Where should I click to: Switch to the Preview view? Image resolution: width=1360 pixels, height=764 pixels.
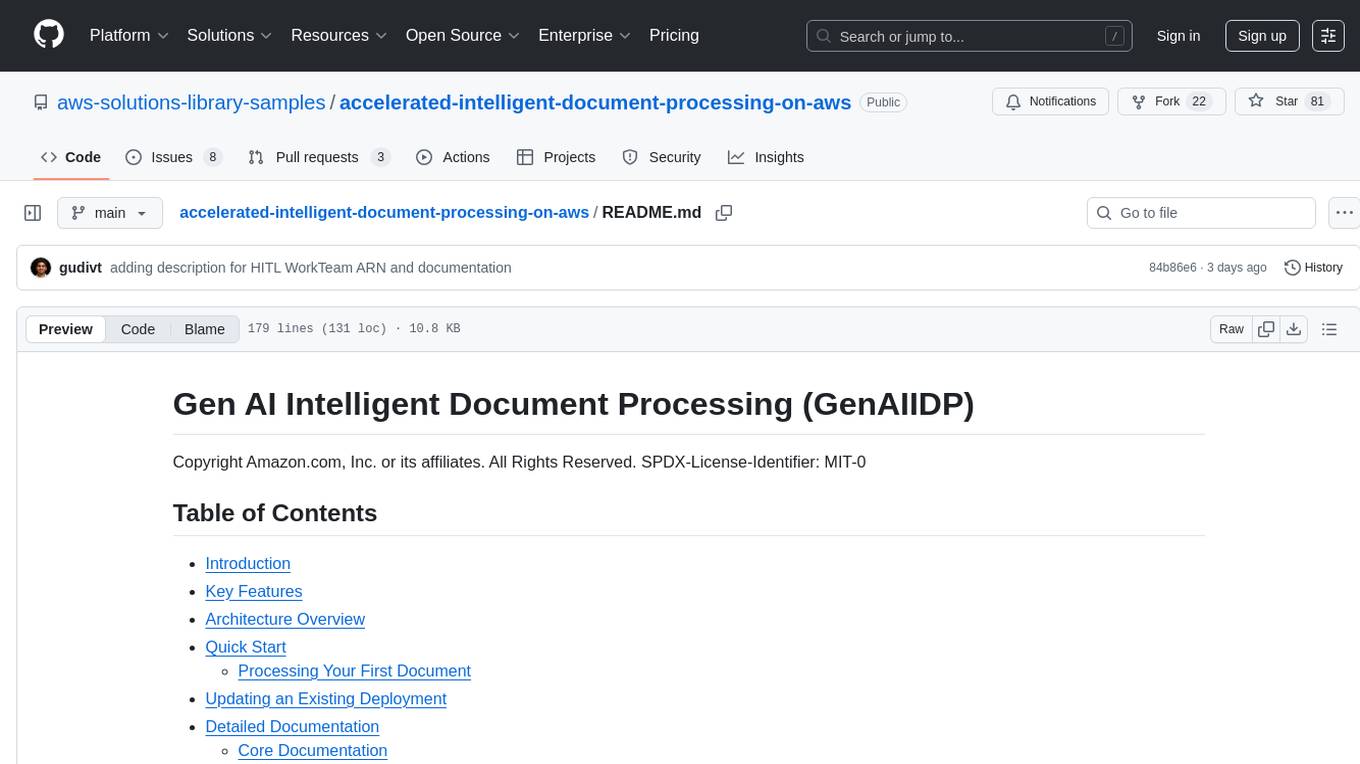coord(66,329)
